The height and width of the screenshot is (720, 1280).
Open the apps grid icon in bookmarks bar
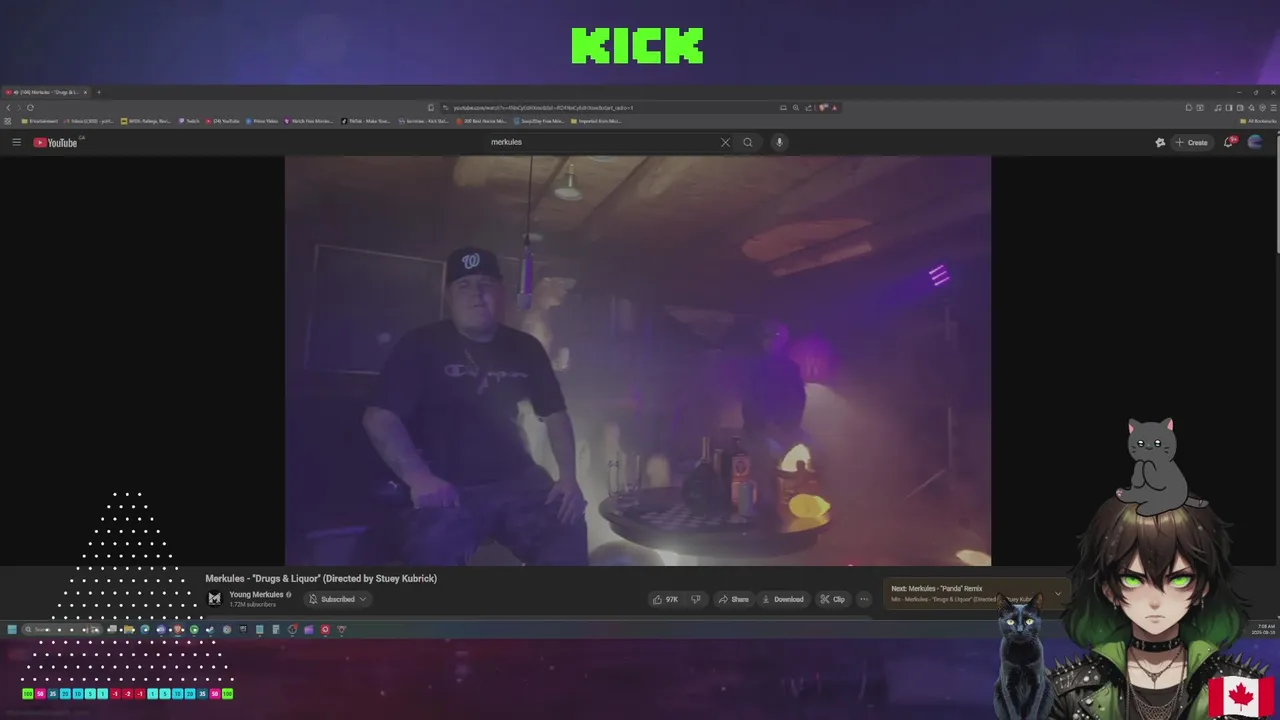[x=8, y=121]
